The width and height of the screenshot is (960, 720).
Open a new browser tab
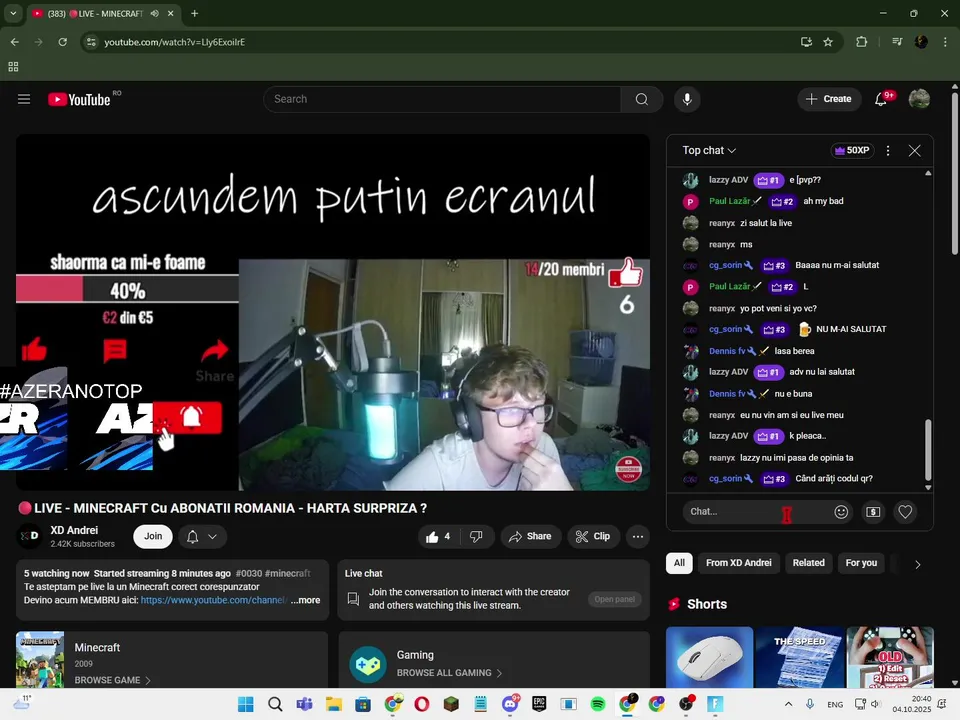click(x=194, y=13)
